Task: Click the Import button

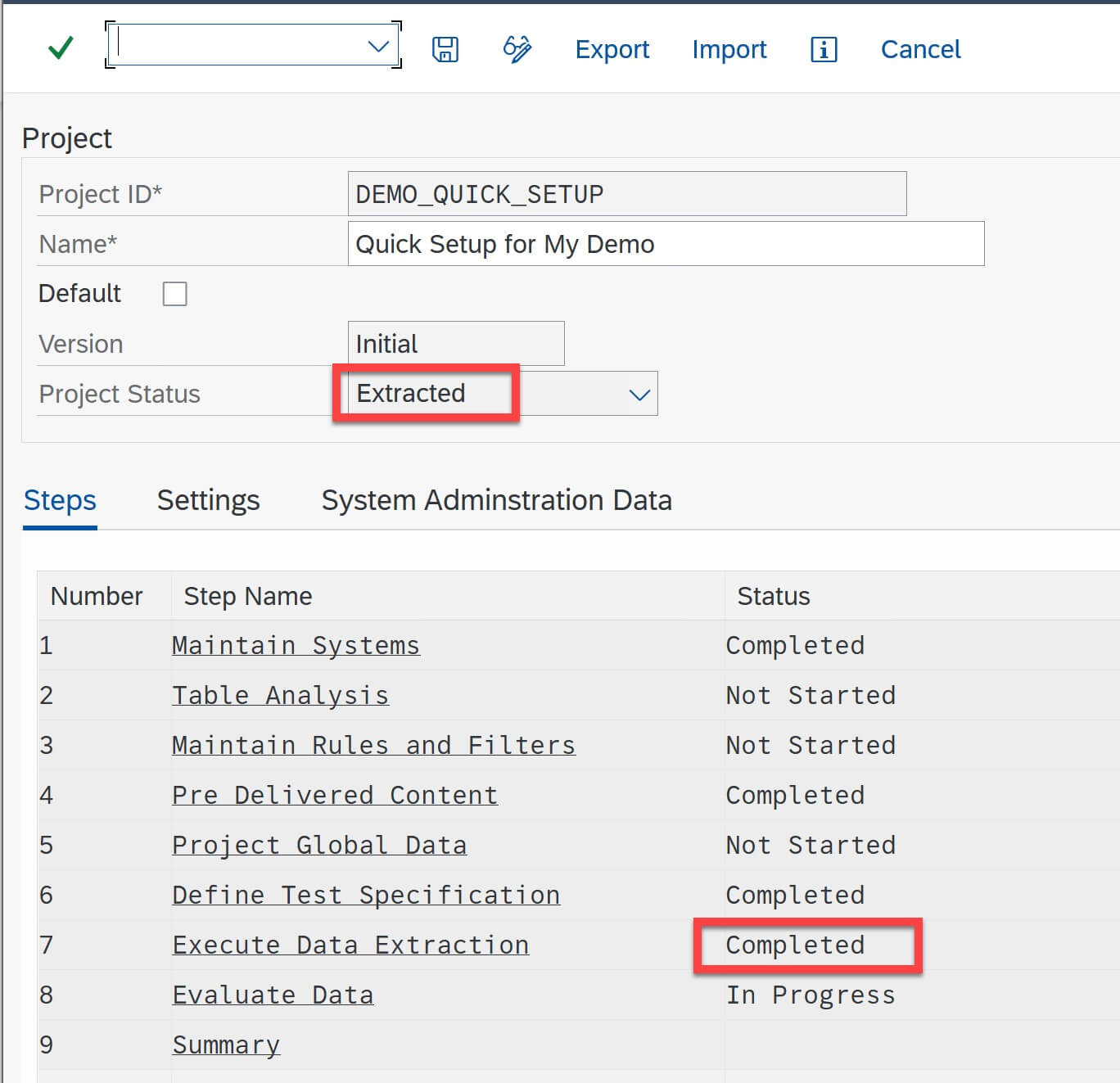Action: pos(729,49)
